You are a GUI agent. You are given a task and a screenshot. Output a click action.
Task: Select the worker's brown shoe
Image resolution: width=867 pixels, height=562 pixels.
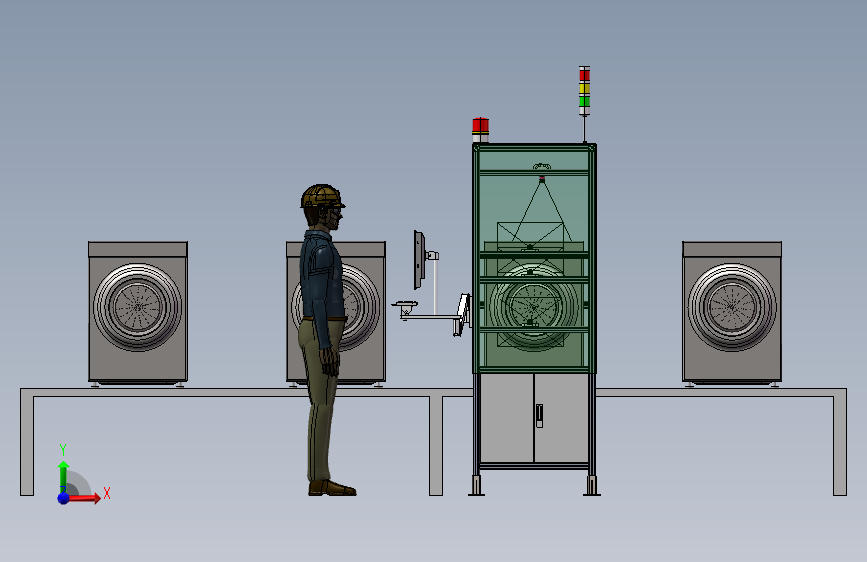point(332,488)
